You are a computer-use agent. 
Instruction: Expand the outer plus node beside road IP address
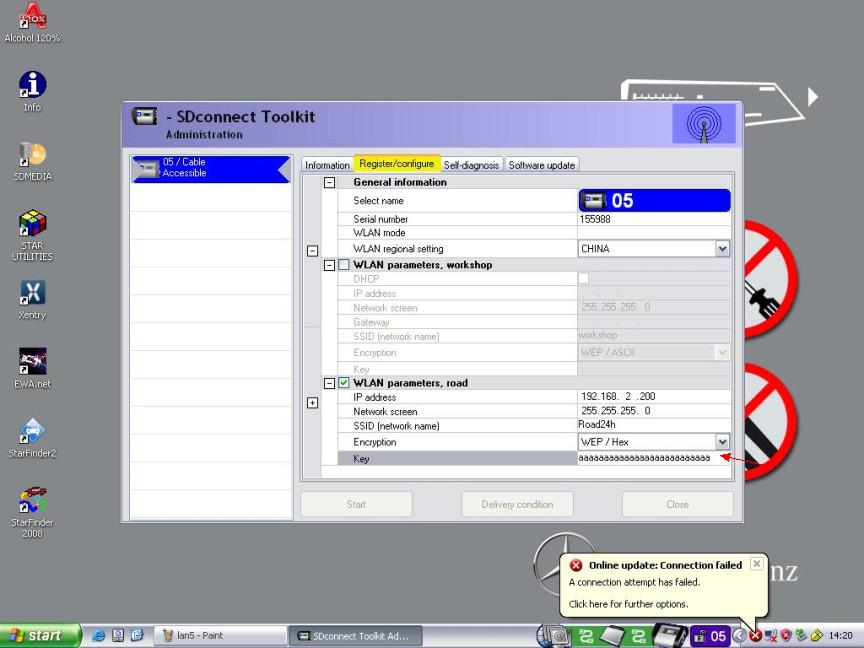pos(312,403)
